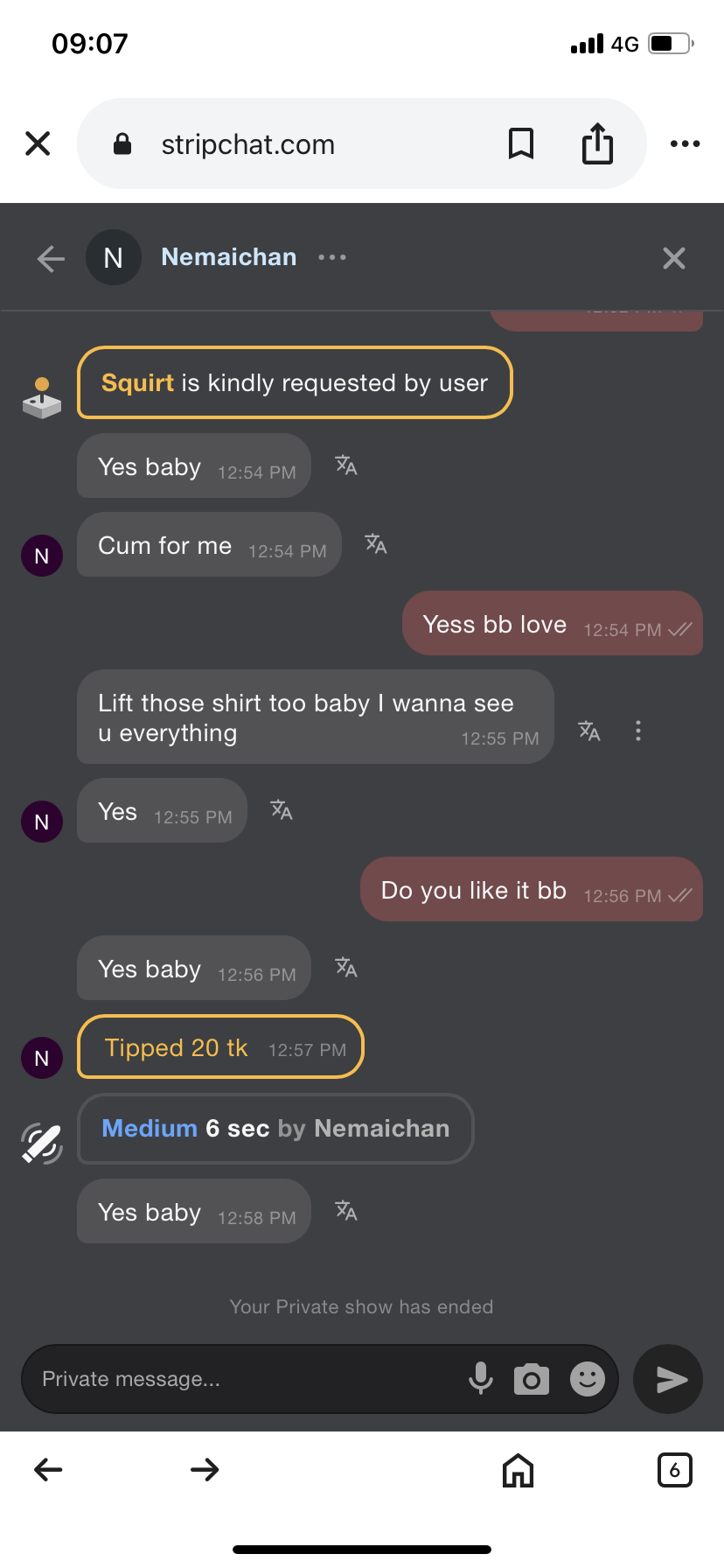Translate the "Yes baby" 12:54 PM message
The width and height of the screenshot is (724, 1568).
tap(346, 465)
